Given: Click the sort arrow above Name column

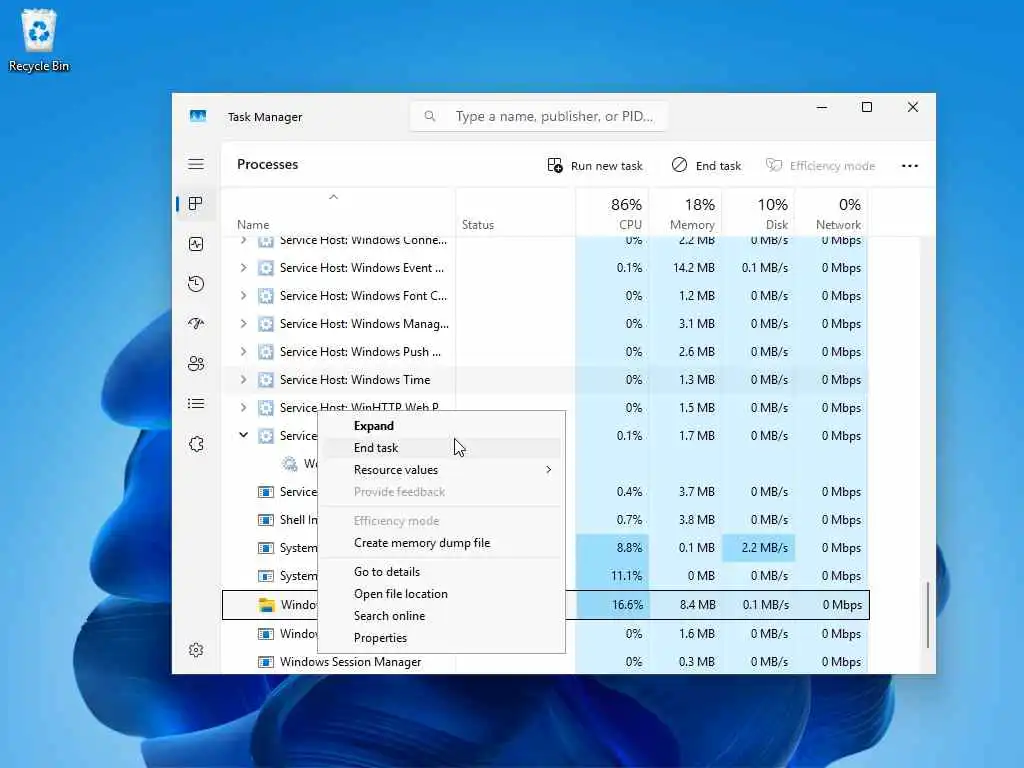Looking at the screenshot, I should pyautogui.click(x=334, y=197).
